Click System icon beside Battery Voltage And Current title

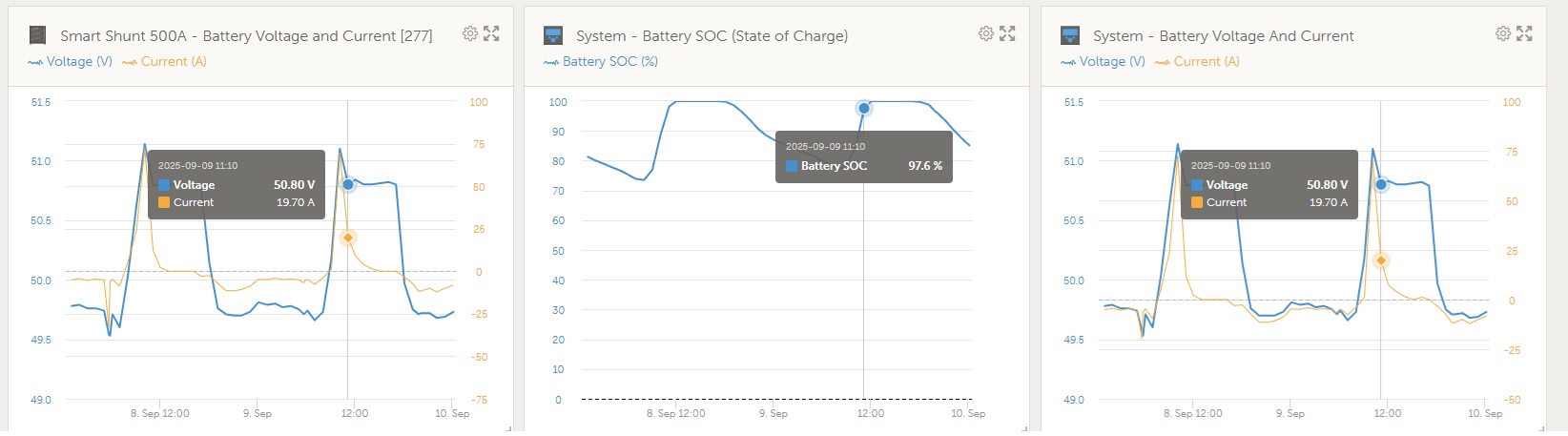click(x=1070, y=35)
